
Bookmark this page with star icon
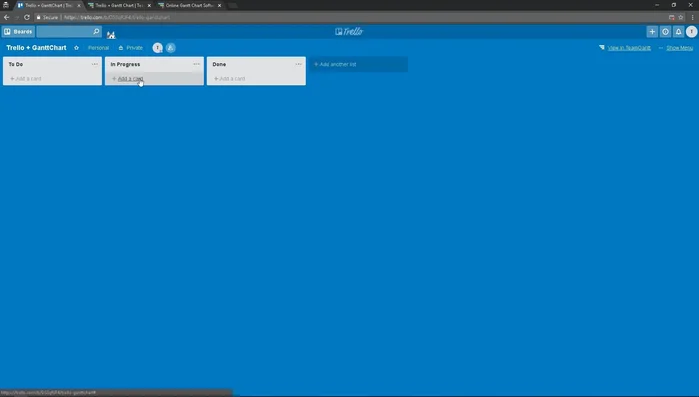coord(681,17)
